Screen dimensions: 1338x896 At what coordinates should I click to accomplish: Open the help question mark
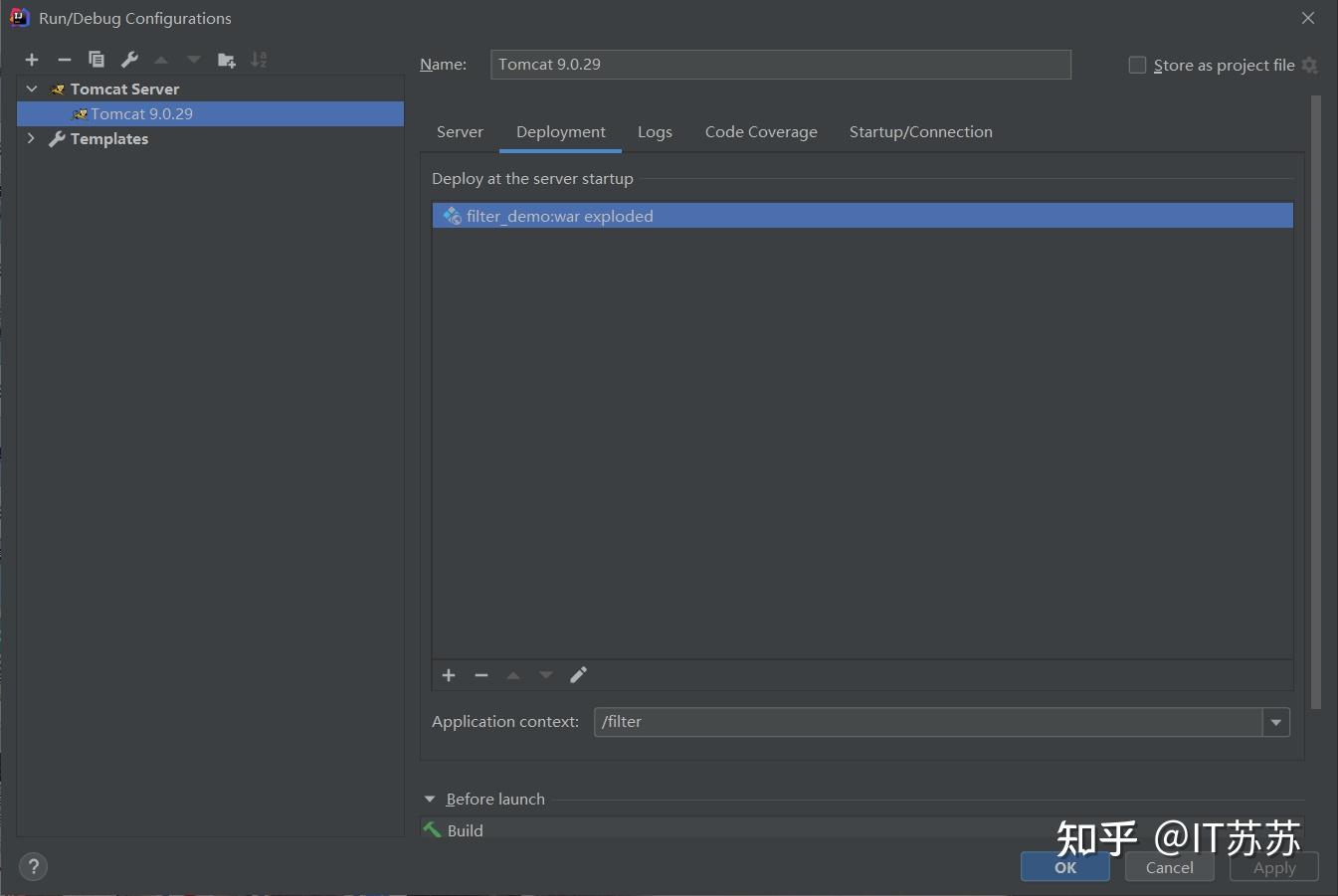click(x=33, y=866)
